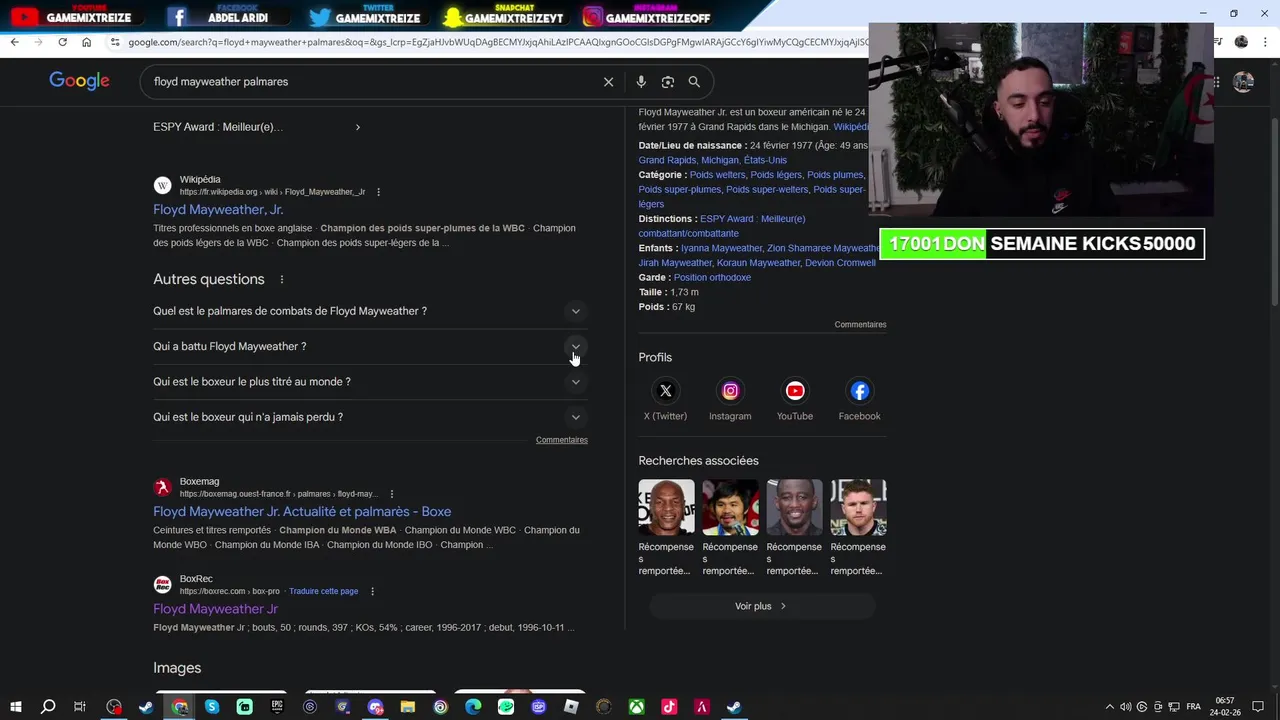Open Skype from taskbar
The height and width of the screenshot is (720, 1280).
click(x=212, y=707)
